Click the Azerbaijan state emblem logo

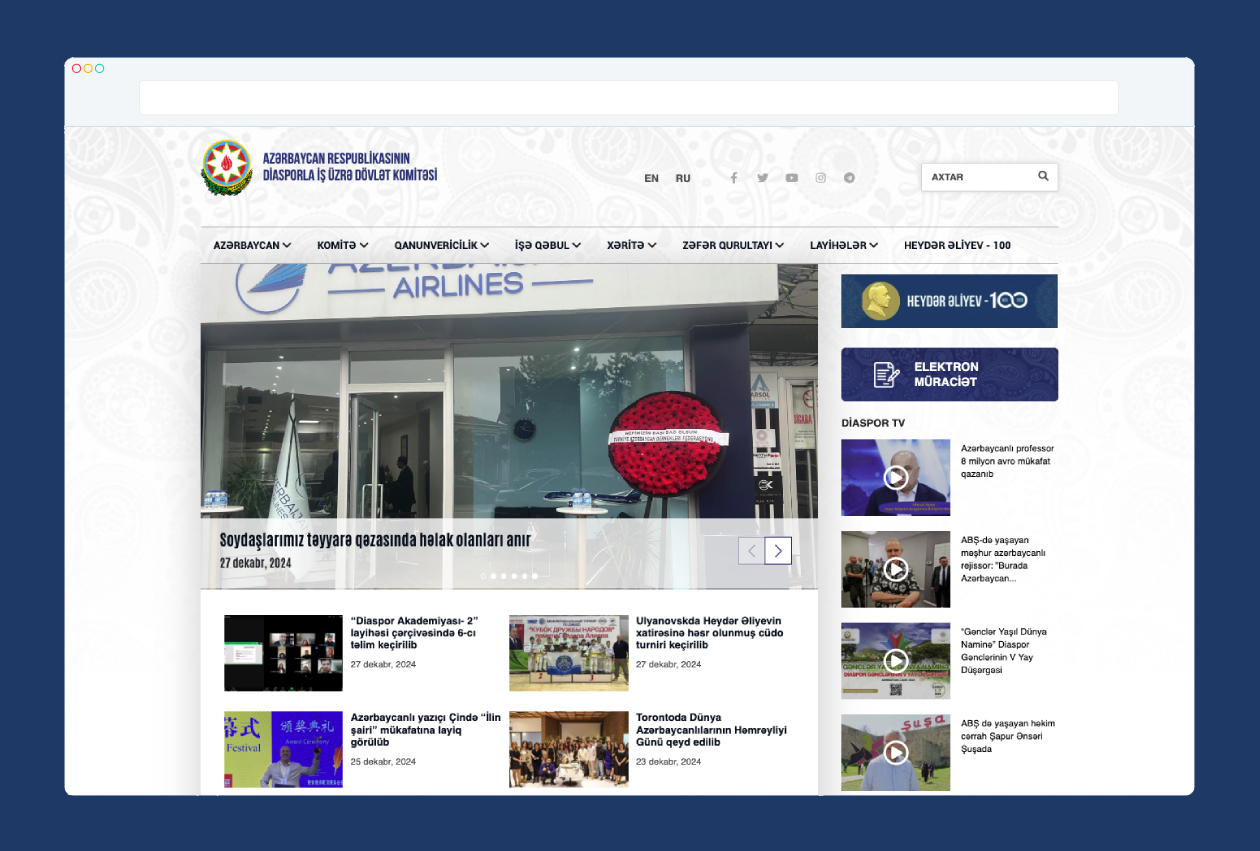pos(227,167)
